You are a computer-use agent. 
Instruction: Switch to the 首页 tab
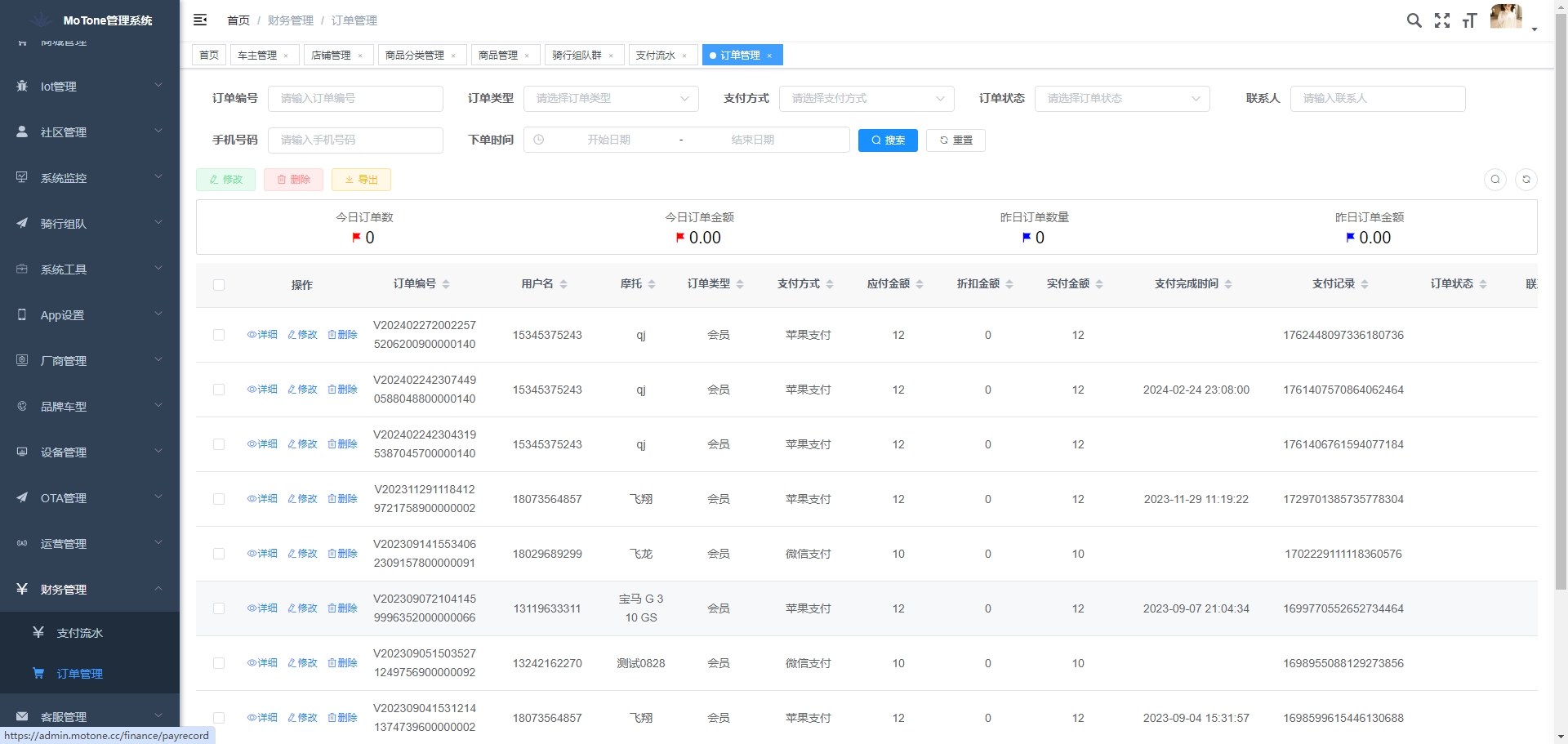[x=209, y=56]
